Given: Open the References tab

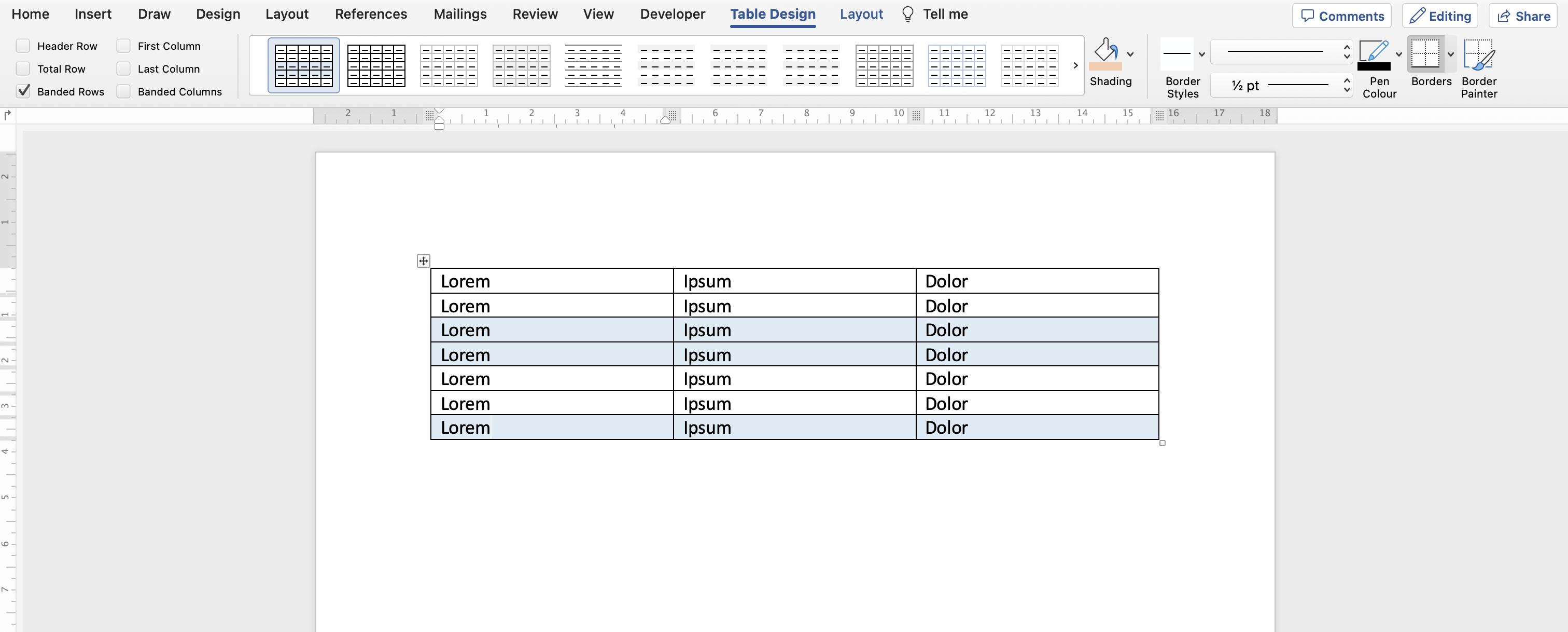Looking at the screenshot, I should pos(371,14).
